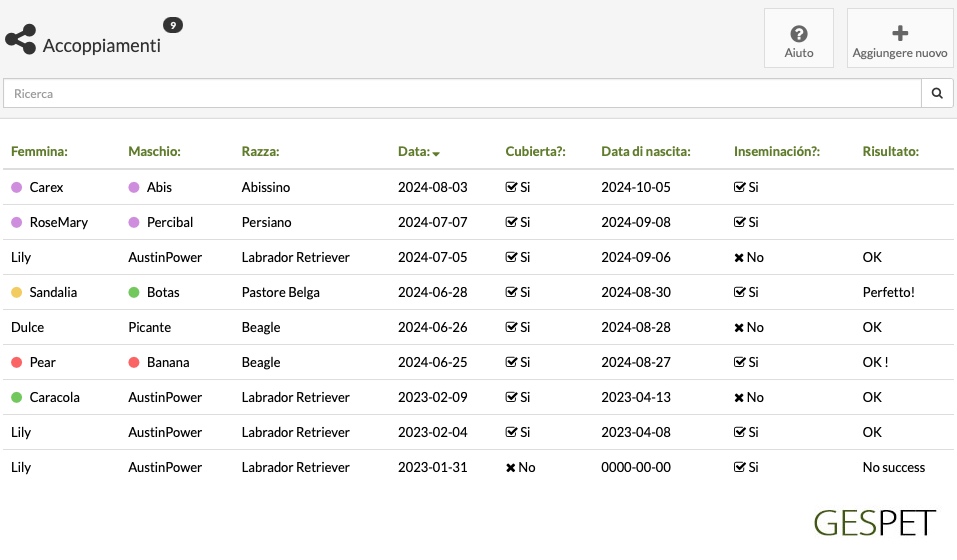Click green dot beside Caracola
Viewport: 957px width, 560px height.
[x=16, y=397]
